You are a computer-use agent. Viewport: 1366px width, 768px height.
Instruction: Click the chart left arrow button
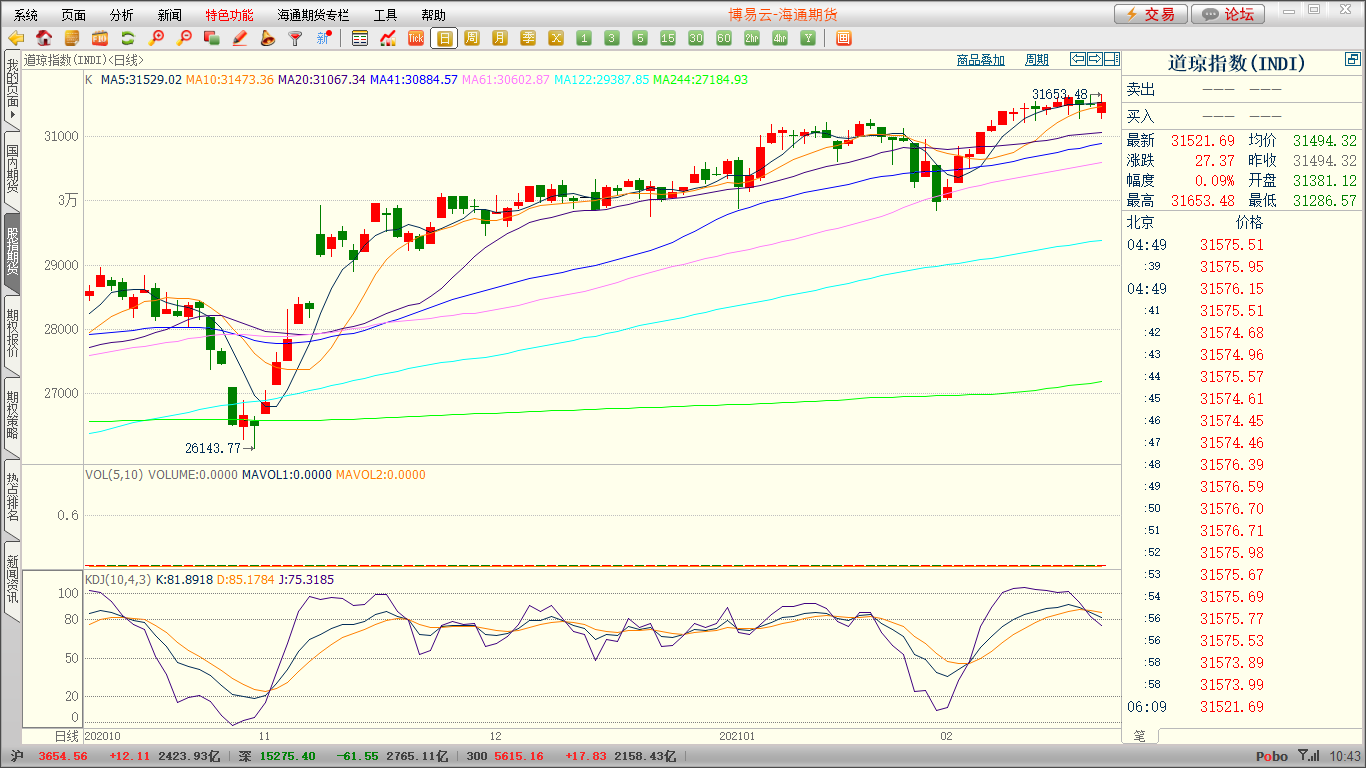pos(1078,60)
